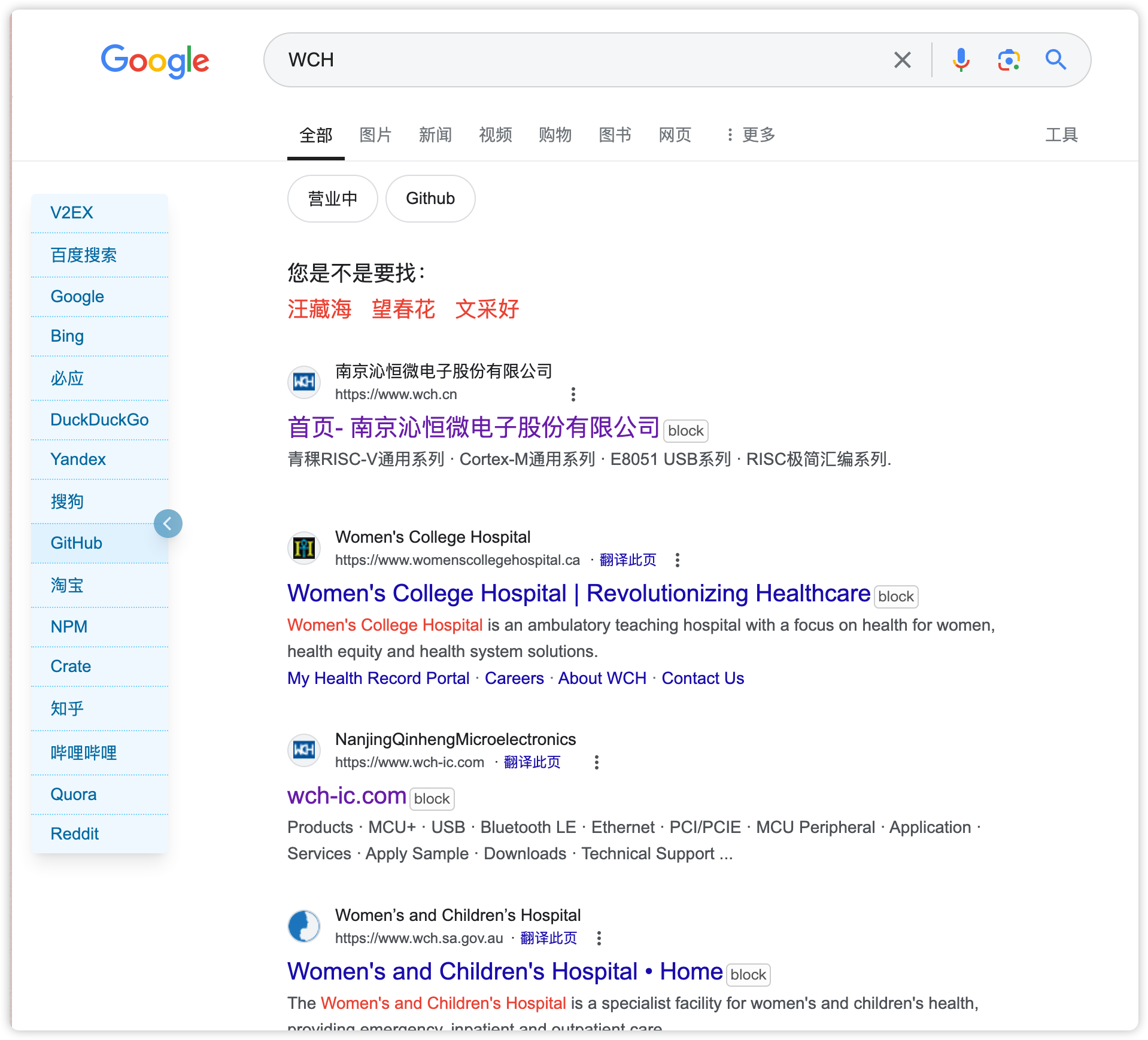Click the magnifier search submit icon

click(x=1056, y=60)
